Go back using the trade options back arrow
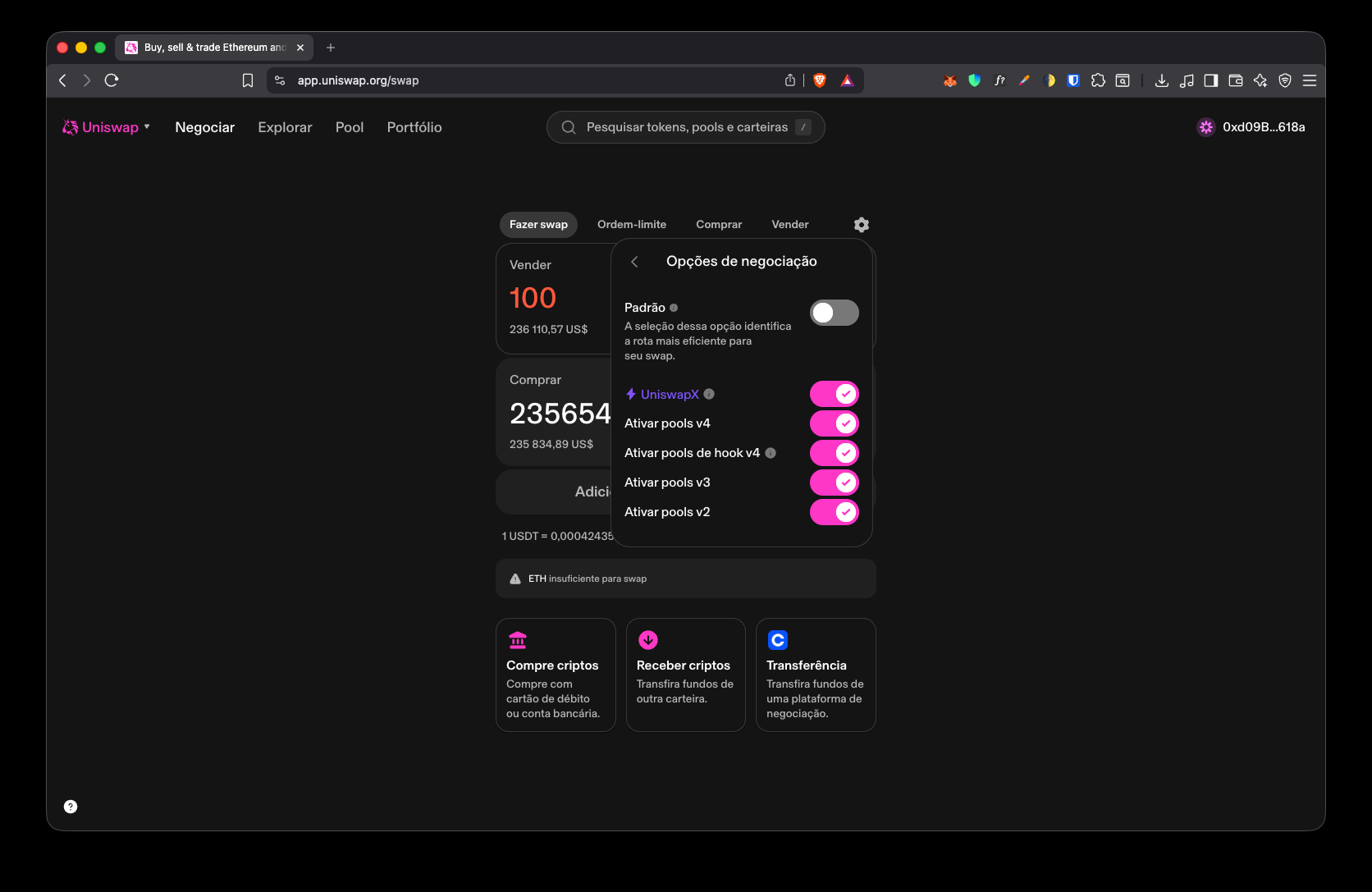1372x892 pixels. tap(634, 262)
